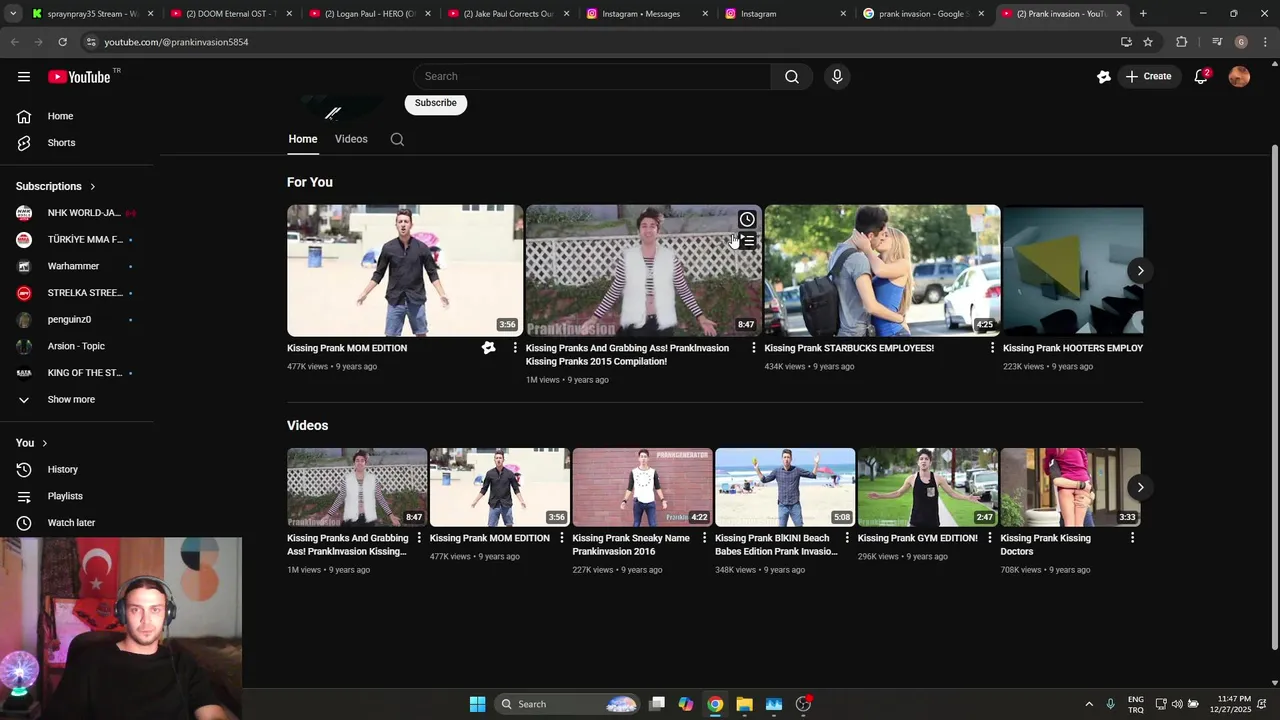
Task: Open the notifications bell
Action: (1202, 77)
